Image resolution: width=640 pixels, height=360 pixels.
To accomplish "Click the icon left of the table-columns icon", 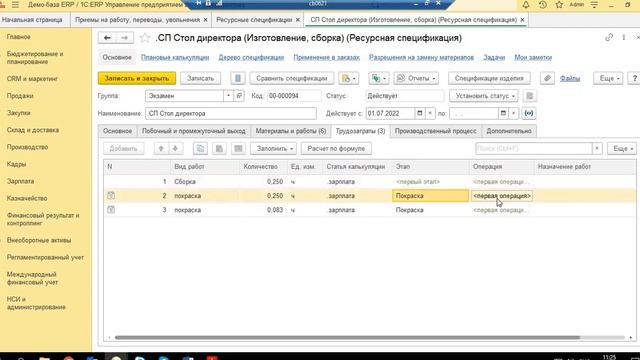I will coord(219,149).
